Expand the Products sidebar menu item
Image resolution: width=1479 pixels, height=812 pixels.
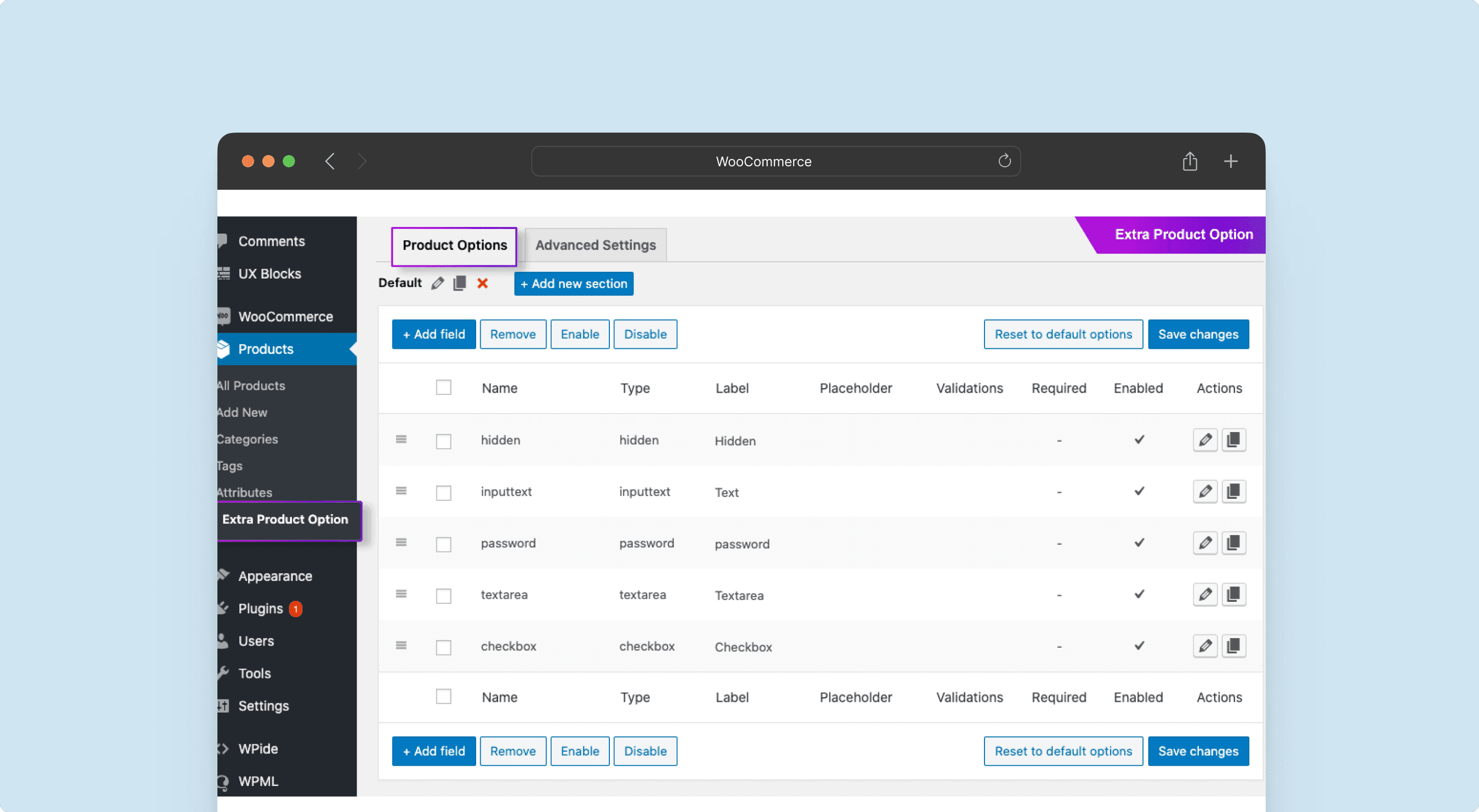[265, 348]
